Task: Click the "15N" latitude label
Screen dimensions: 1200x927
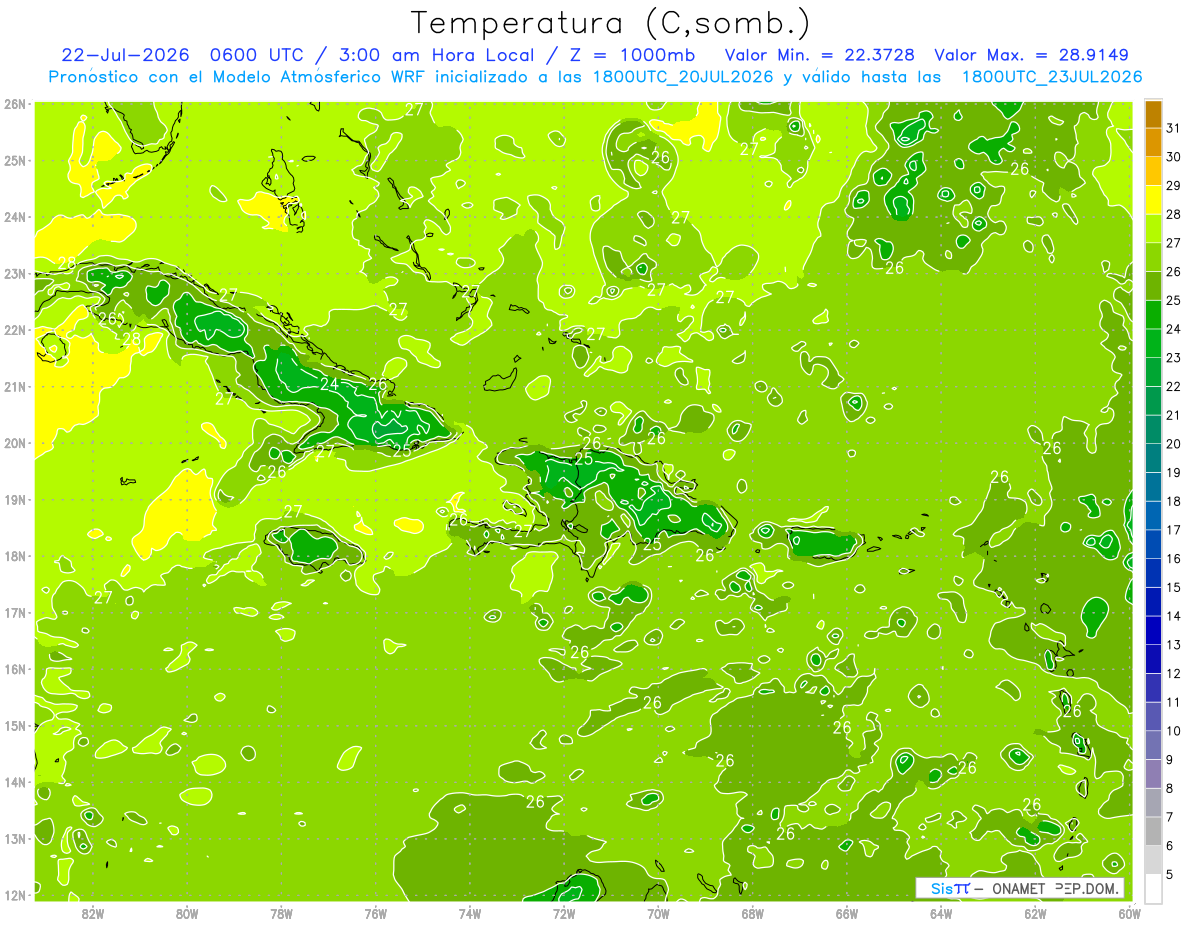Action: point(15,726)
